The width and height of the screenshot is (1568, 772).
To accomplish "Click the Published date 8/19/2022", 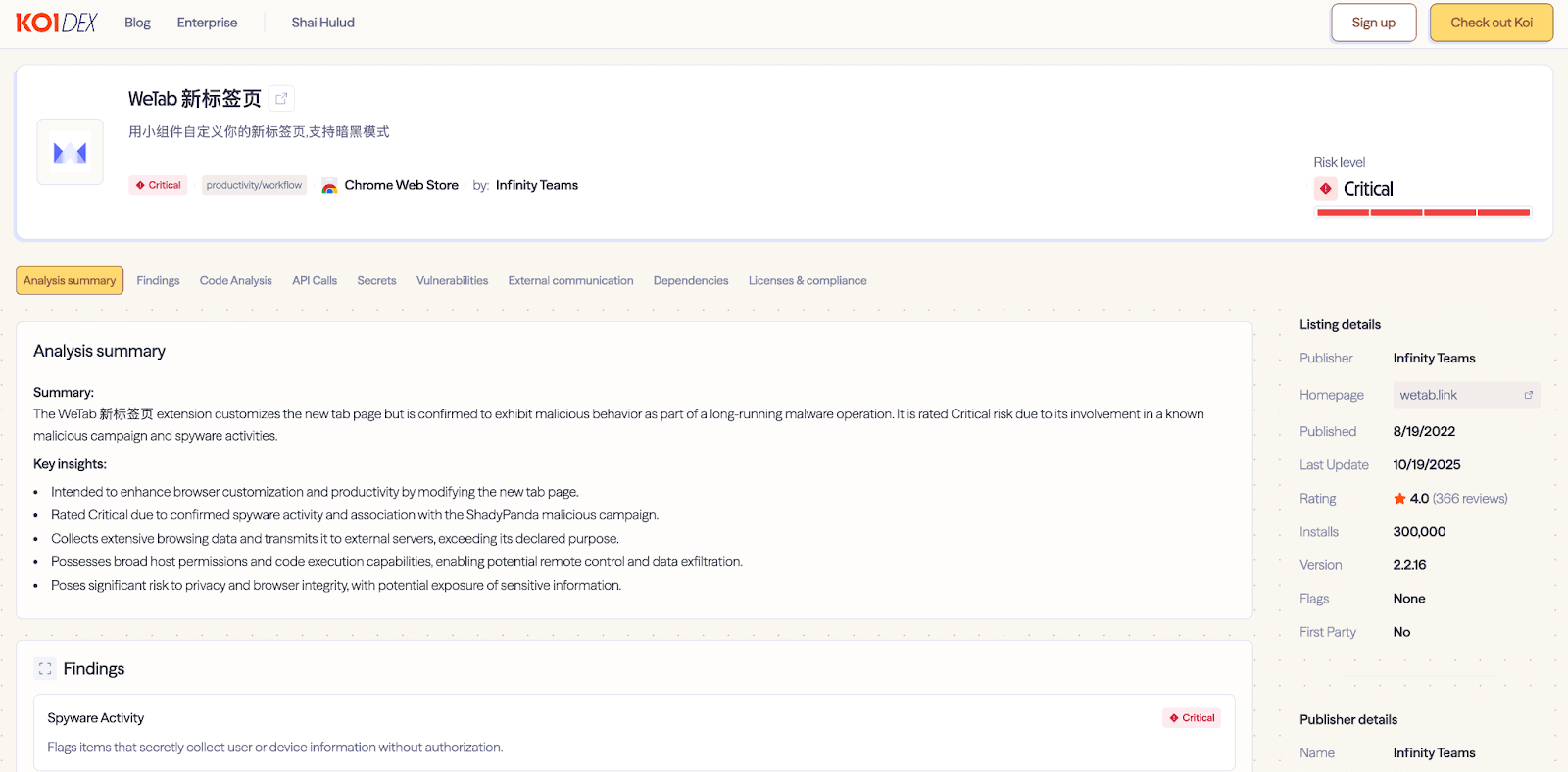I will point(1424,431).
